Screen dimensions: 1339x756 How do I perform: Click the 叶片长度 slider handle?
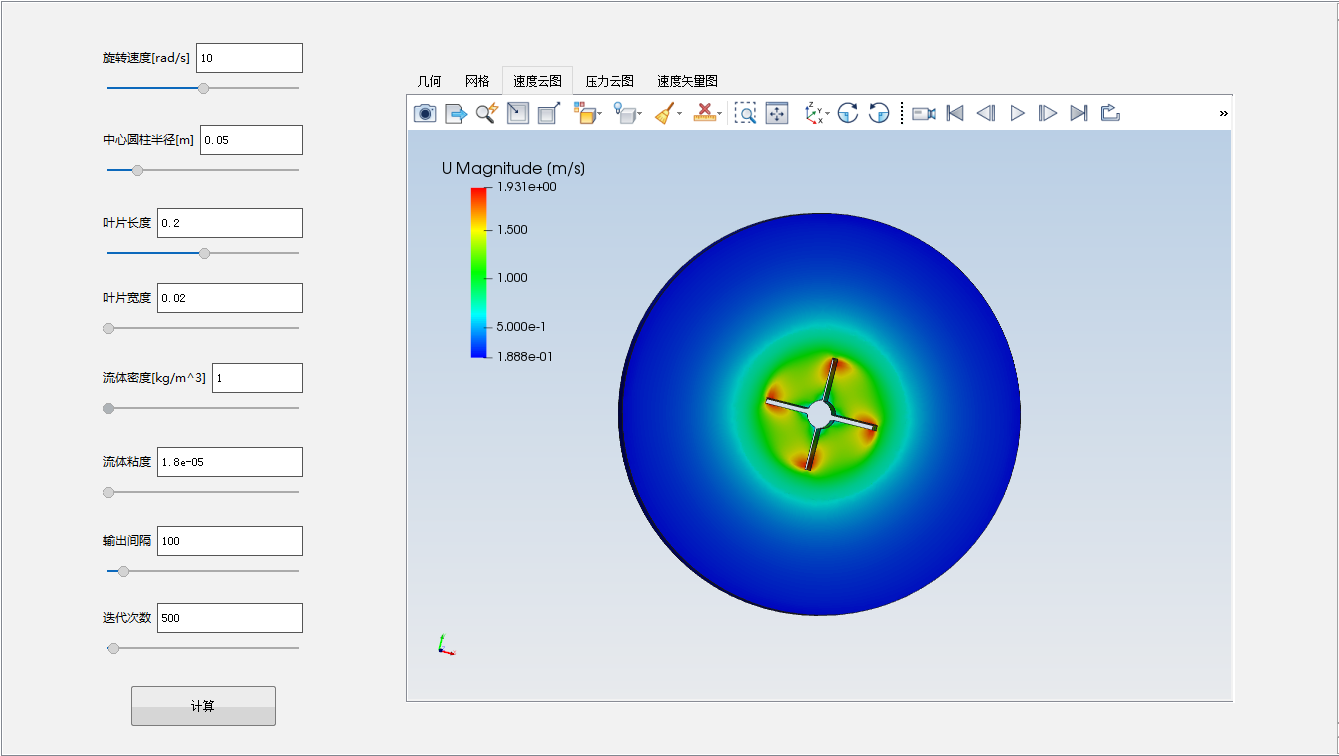click(205, 253)
